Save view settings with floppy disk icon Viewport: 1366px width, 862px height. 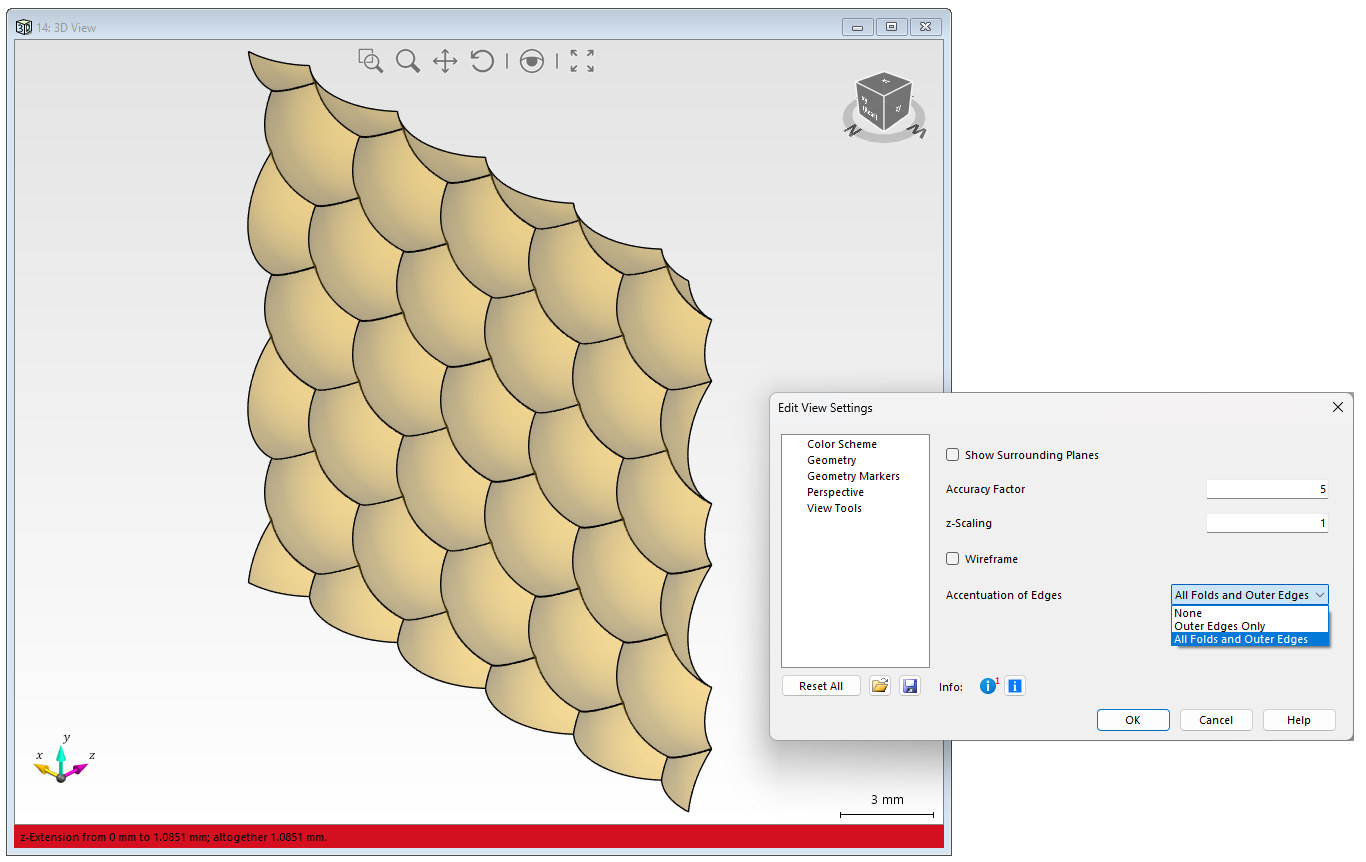point(910,686)
